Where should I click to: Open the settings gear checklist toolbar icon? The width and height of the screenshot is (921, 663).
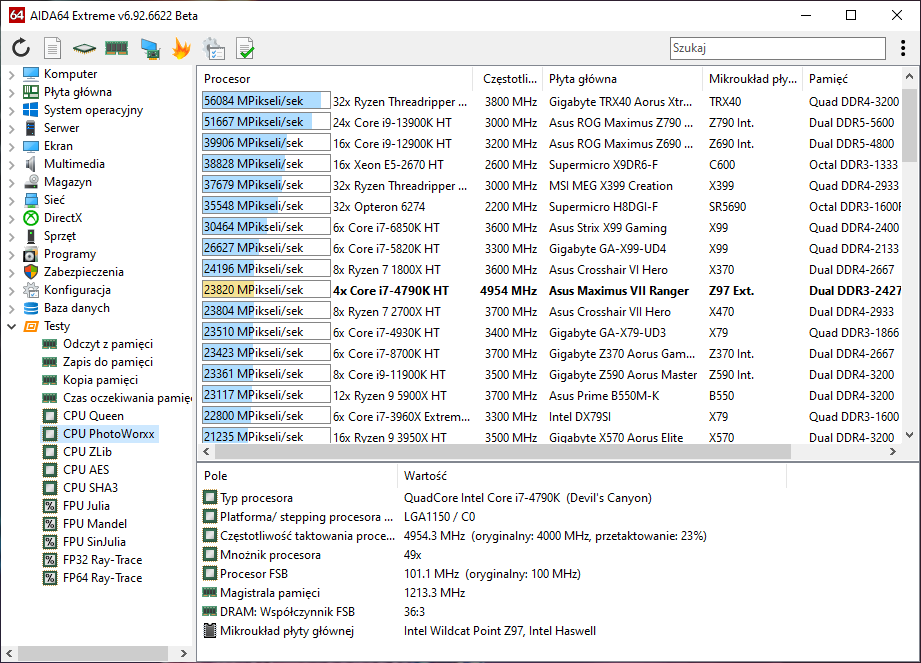click(x=213, y=48)
